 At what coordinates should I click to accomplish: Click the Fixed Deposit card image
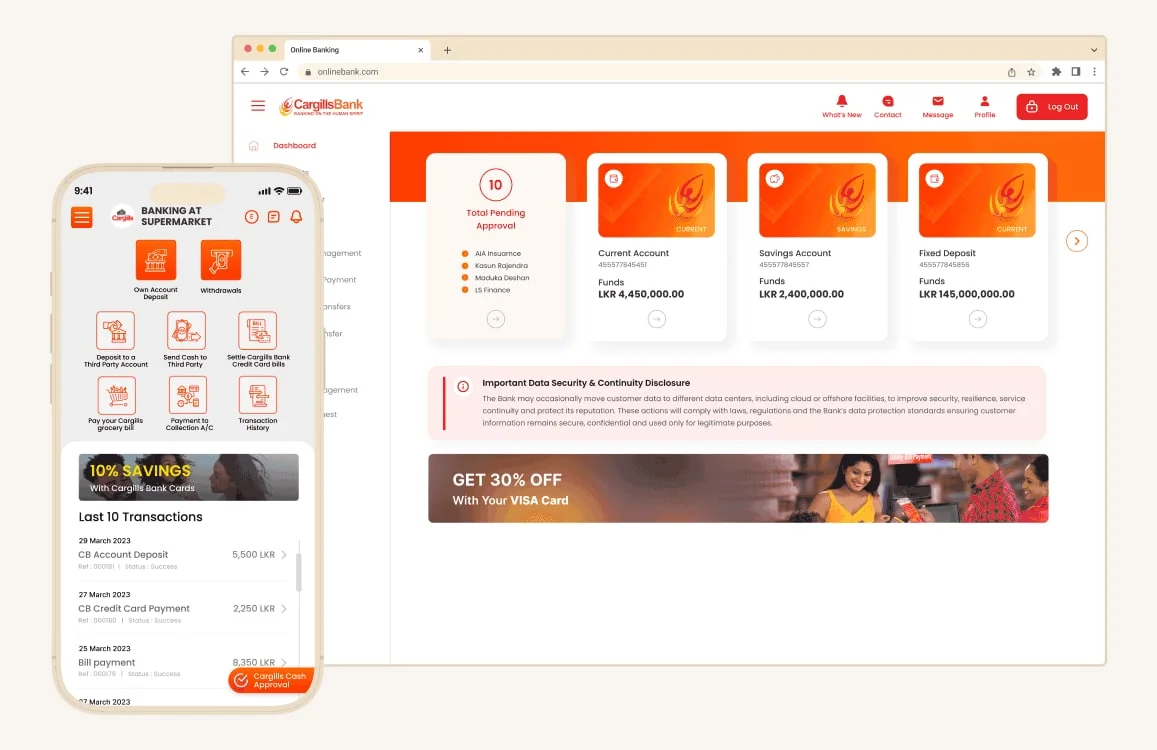[x=977, y=200]
